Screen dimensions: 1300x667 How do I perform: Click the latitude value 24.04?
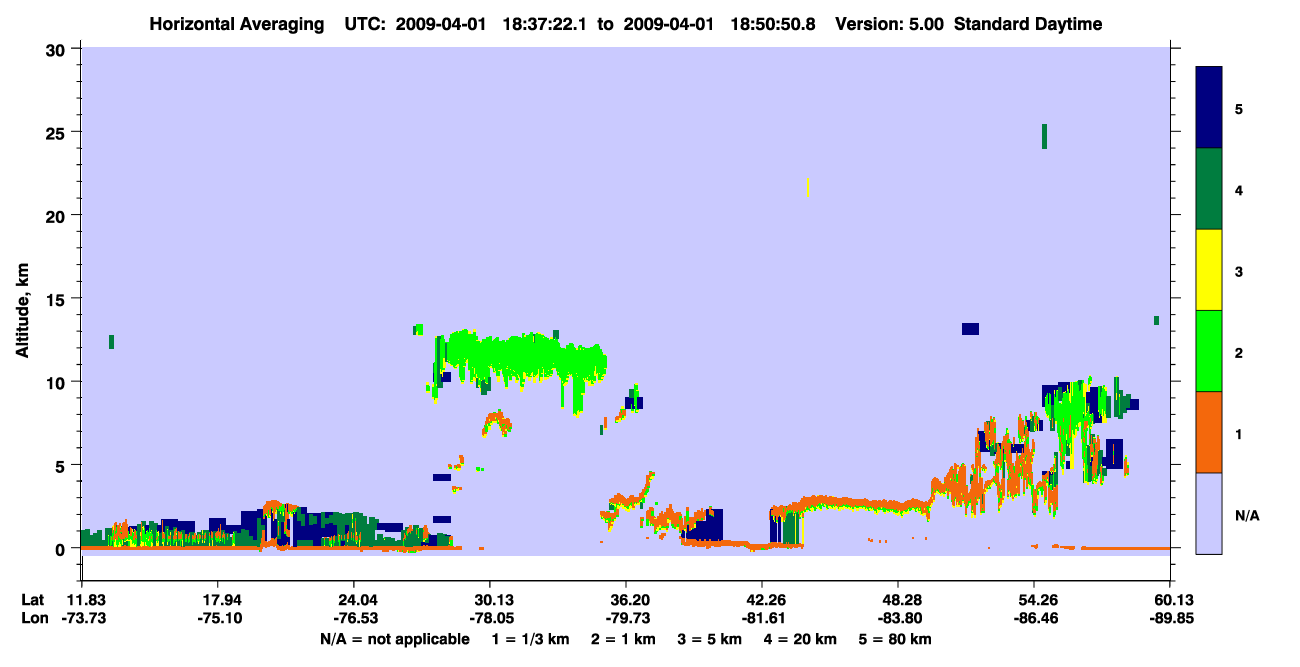tap(353, 600)
